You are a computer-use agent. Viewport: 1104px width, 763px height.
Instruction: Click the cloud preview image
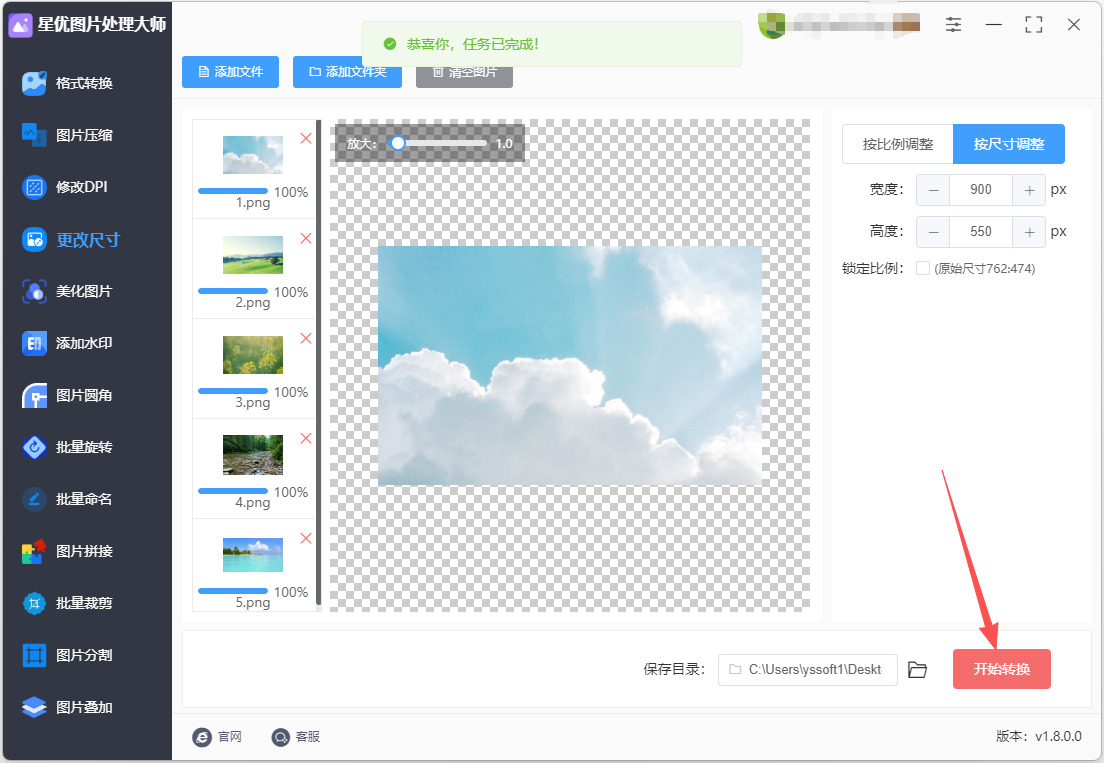point(570,365)
